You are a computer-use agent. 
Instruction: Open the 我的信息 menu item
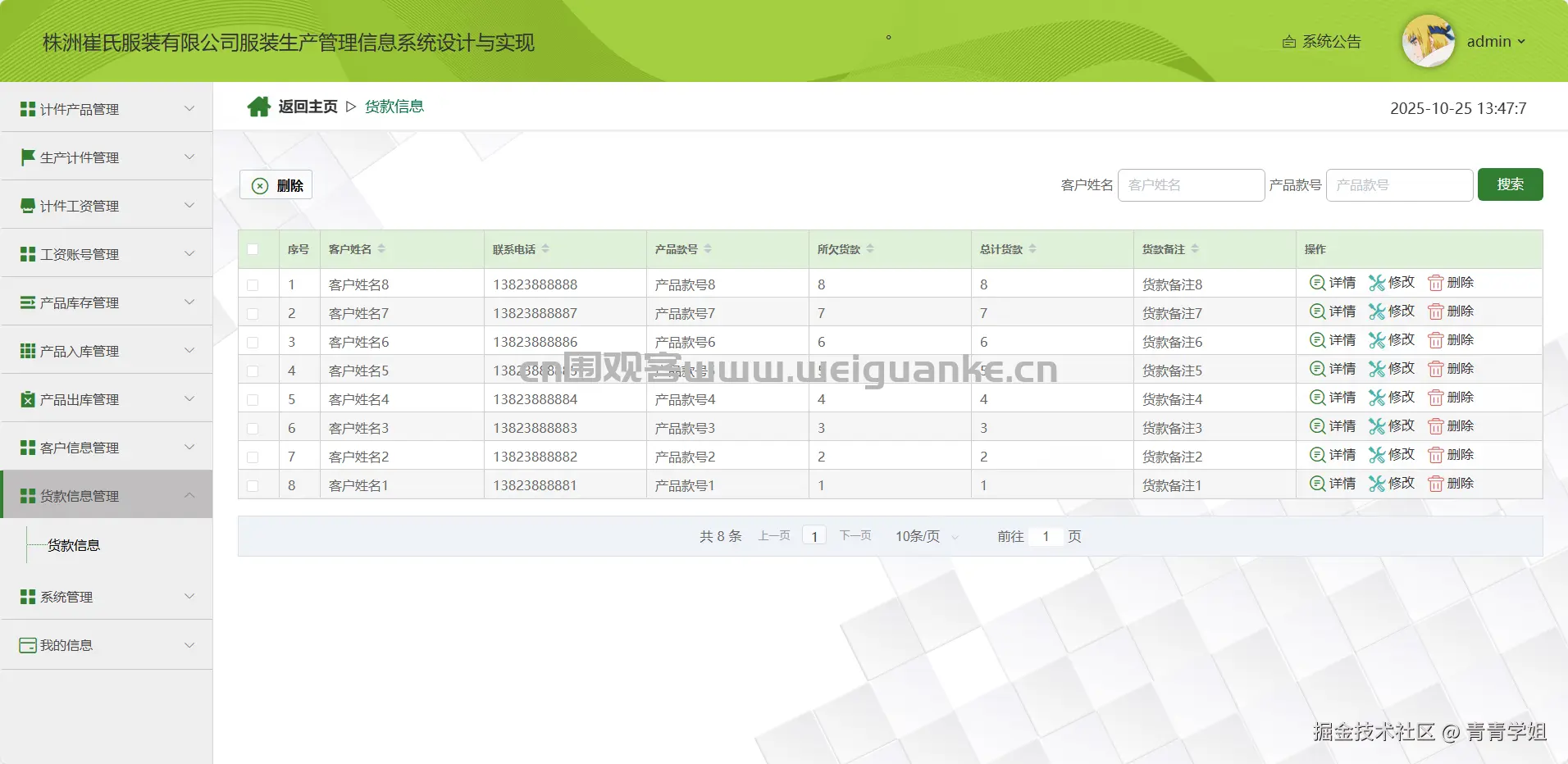[x=107, y=645]
